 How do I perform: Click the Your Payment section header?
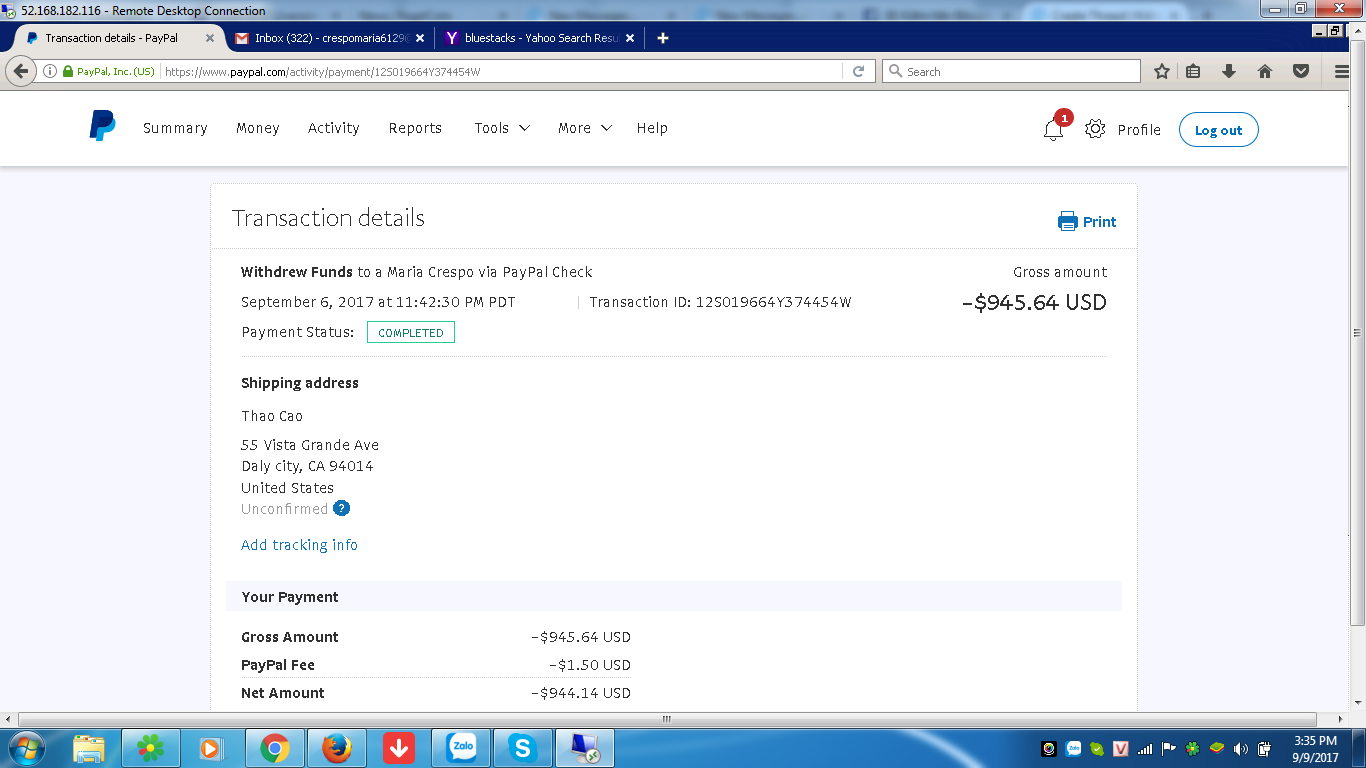[x=674, y=597]
